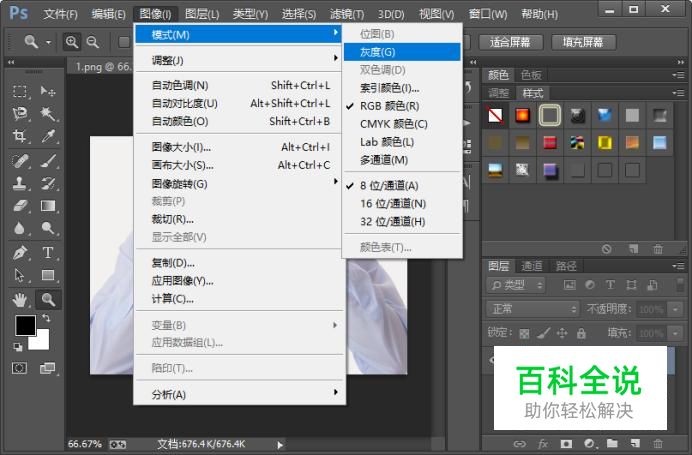Apply the default no-style swatch
The width and height of the screenshot is (692, 455).
[496, 116]
